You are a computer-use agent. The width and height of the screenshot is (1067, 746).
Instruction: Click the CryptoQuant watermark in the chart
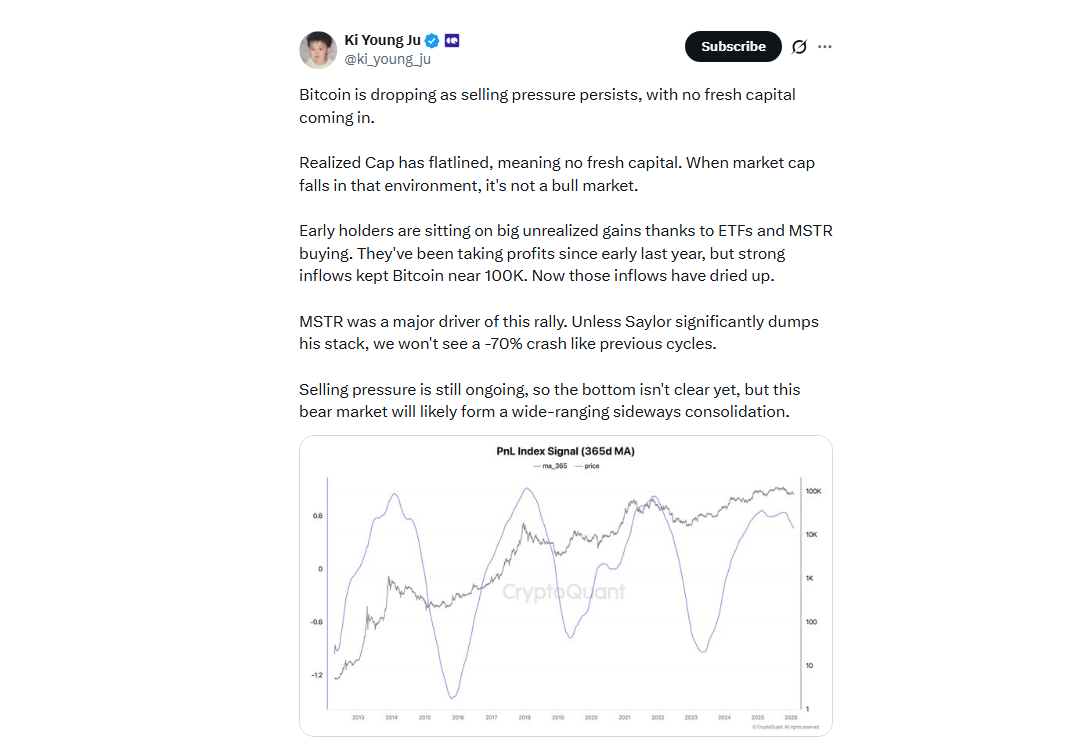click(564, 592)
